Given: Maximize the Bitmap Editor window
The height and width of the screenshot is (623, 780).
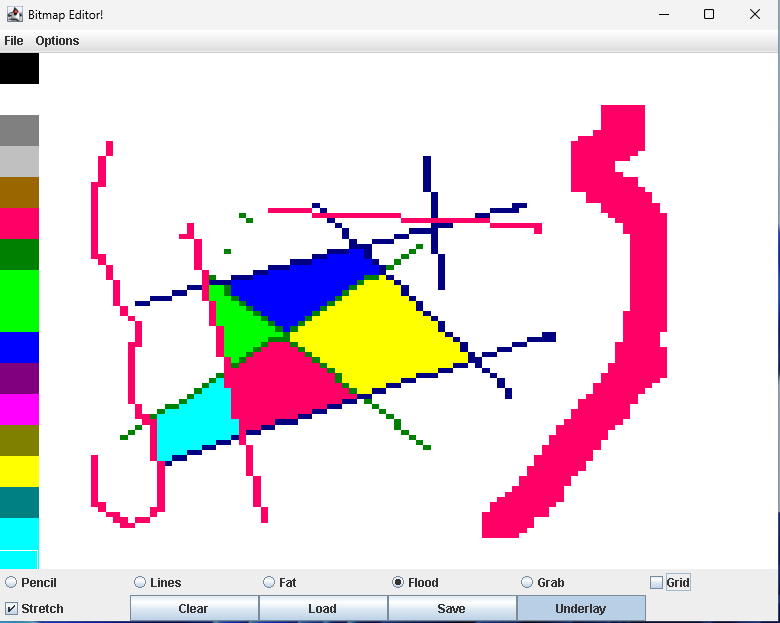Looking at the screenshot, I should coord(709,14).
